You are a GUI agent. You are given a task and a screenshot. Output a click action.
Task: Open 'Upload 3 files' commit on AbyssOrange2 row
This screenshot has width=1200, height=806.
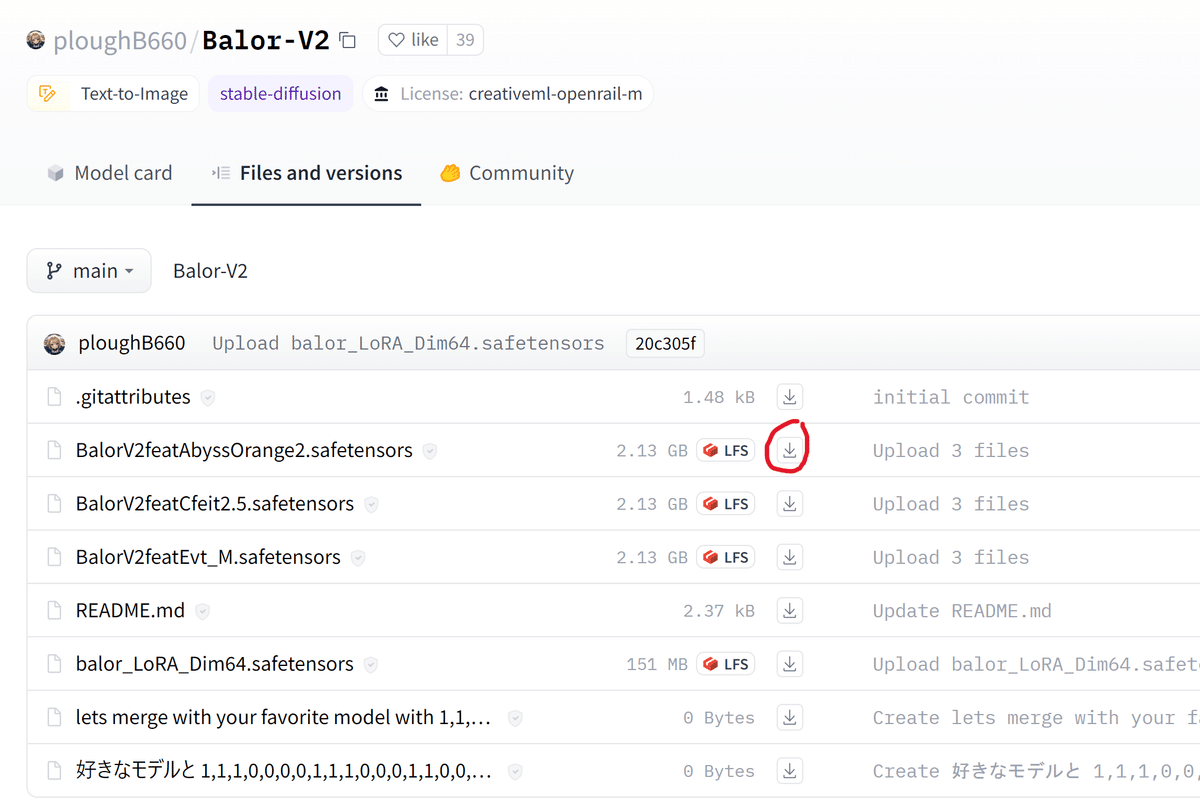tap(951, 451)
